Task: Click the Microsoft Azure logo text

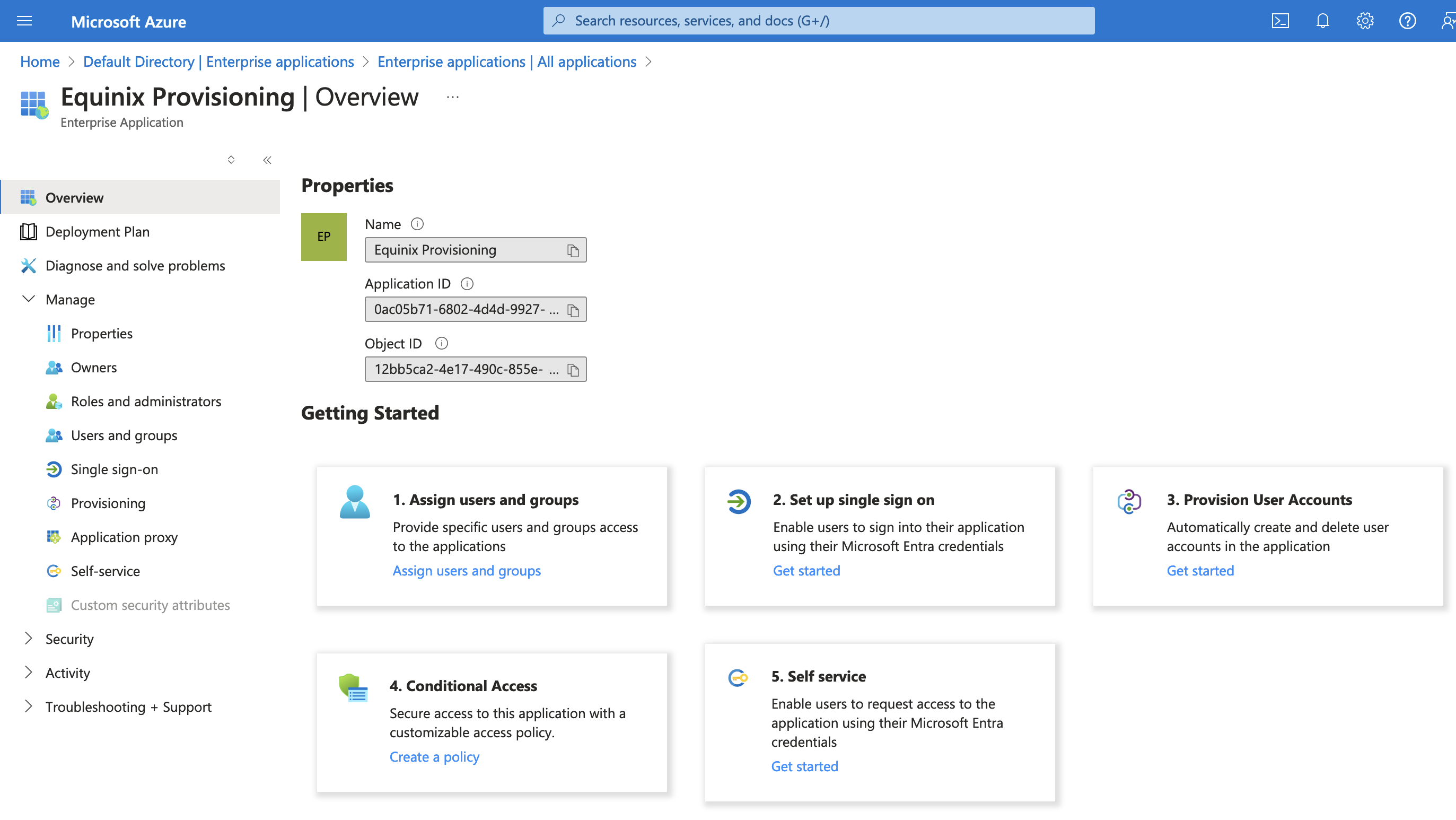Action: pyautogui.click(x=128, y=22)
